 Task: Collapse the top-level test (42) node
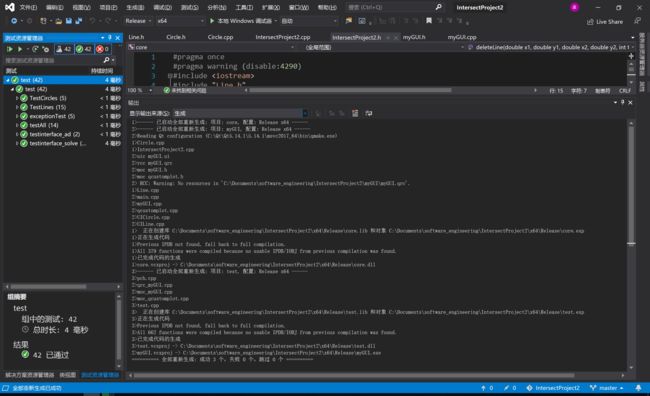7,80
